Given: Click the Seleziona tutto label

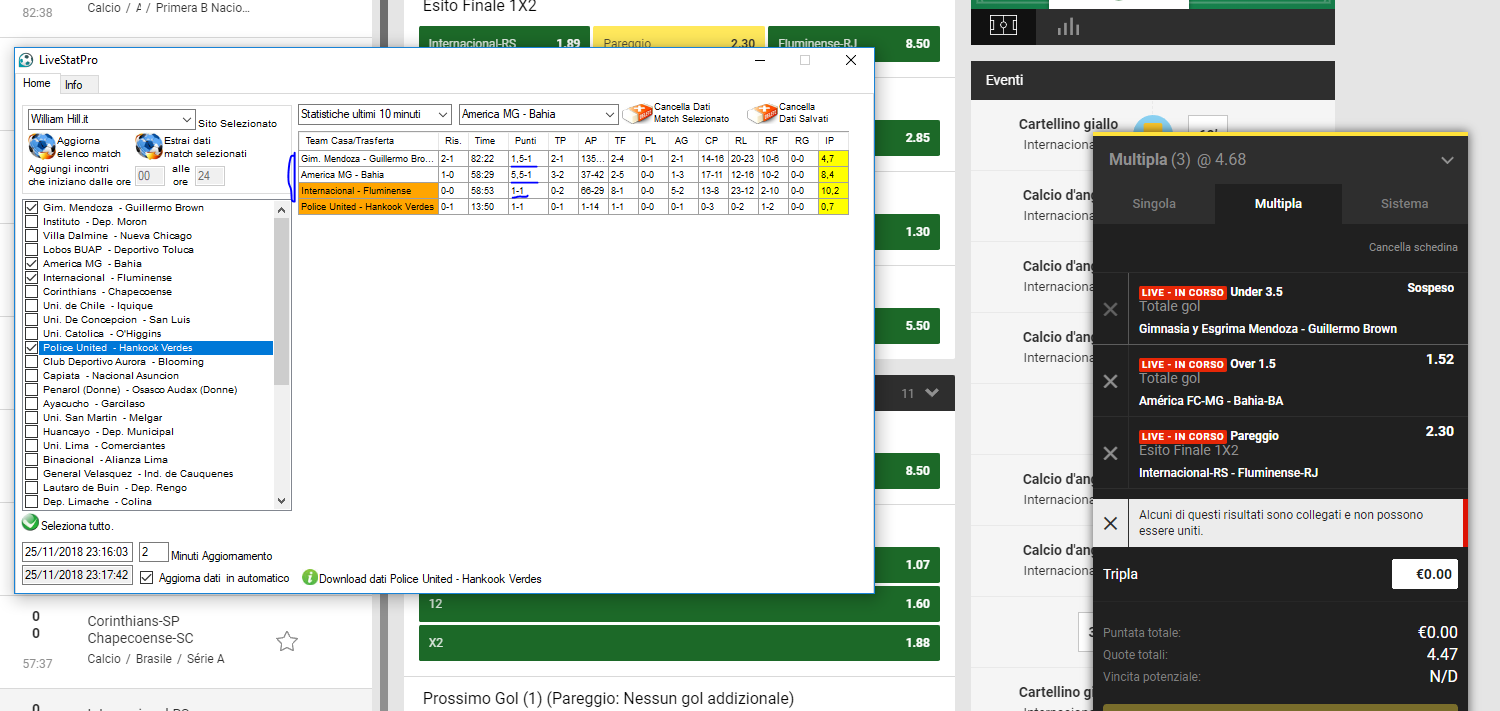Looking at the screenshot, I should coord(77,526).
